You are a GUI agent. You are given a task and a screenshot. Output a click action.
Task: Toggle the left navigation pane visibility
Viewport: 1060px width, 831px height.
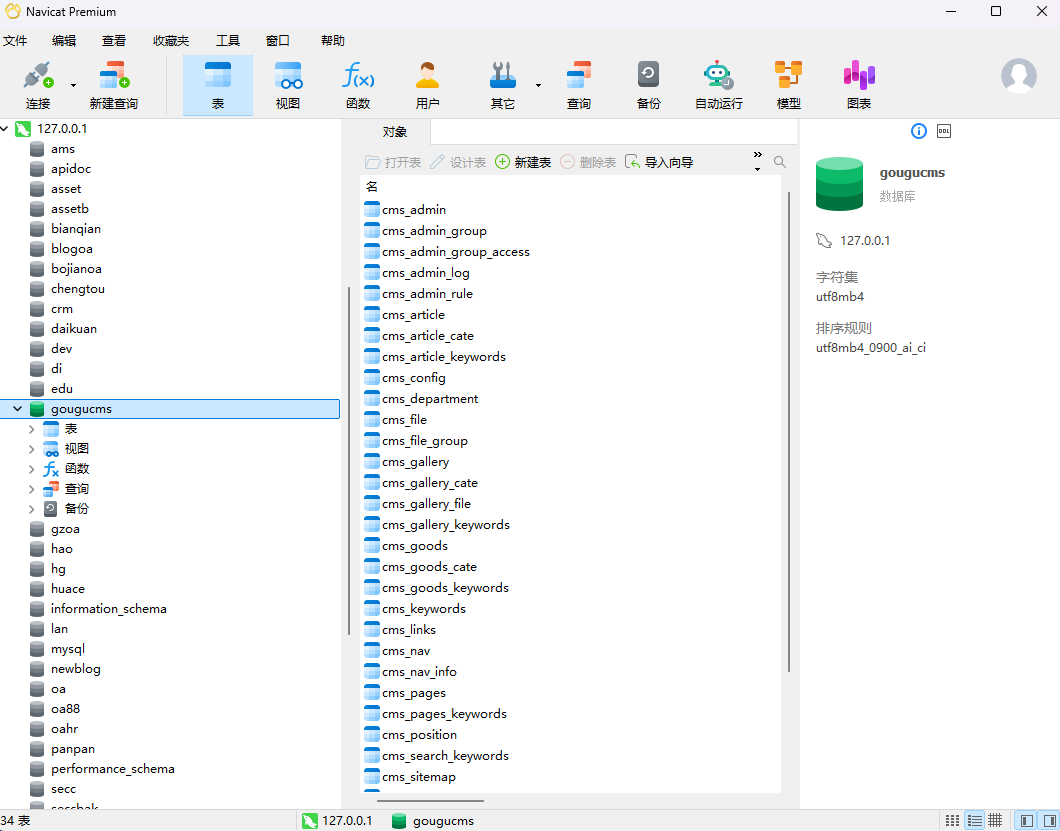[x=1026, y=820]
